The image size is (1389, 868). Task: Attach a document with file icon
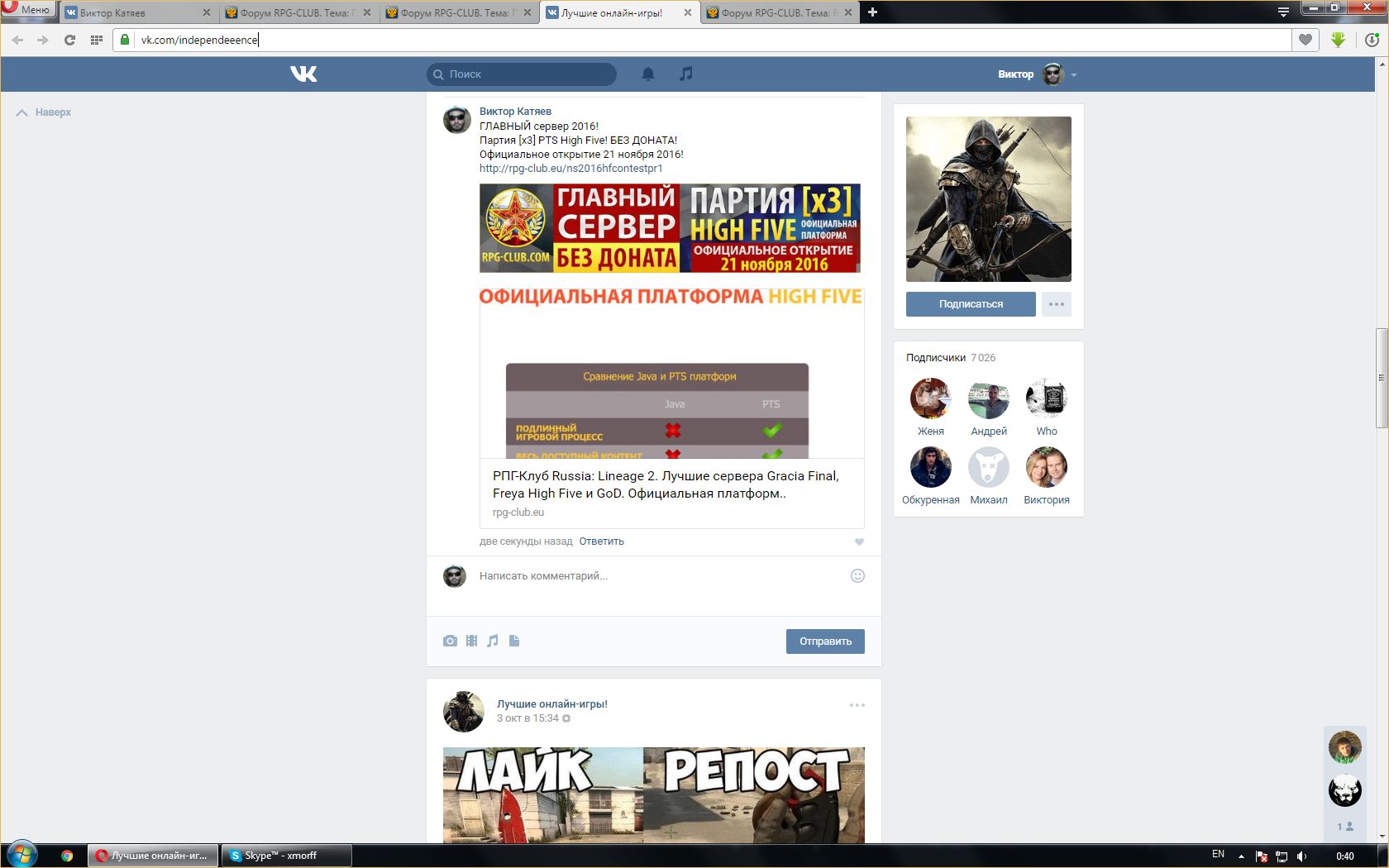coord(514,641)
